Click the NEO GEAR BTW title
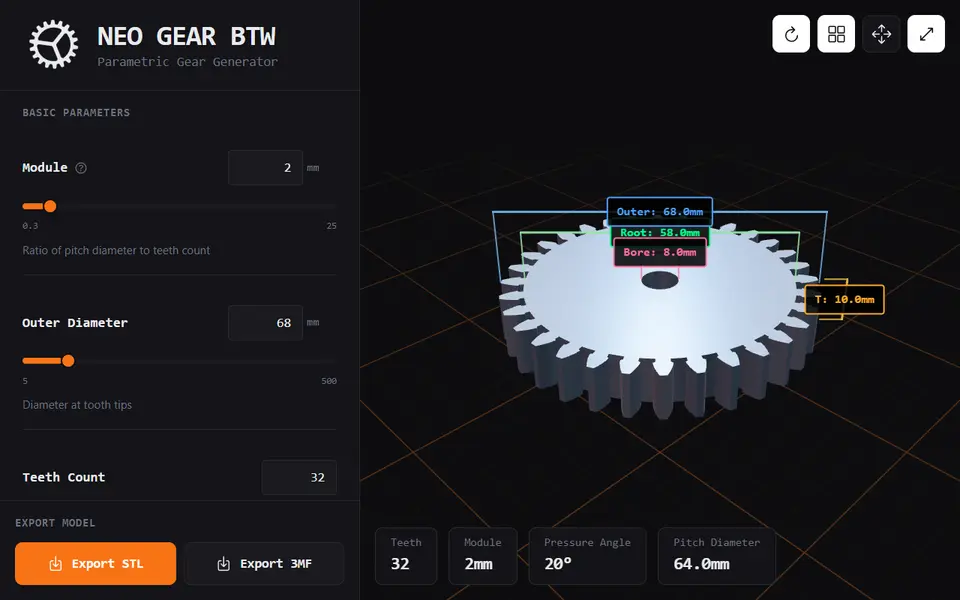The width and height of the screenshot is (960, 600). point(187,36)
